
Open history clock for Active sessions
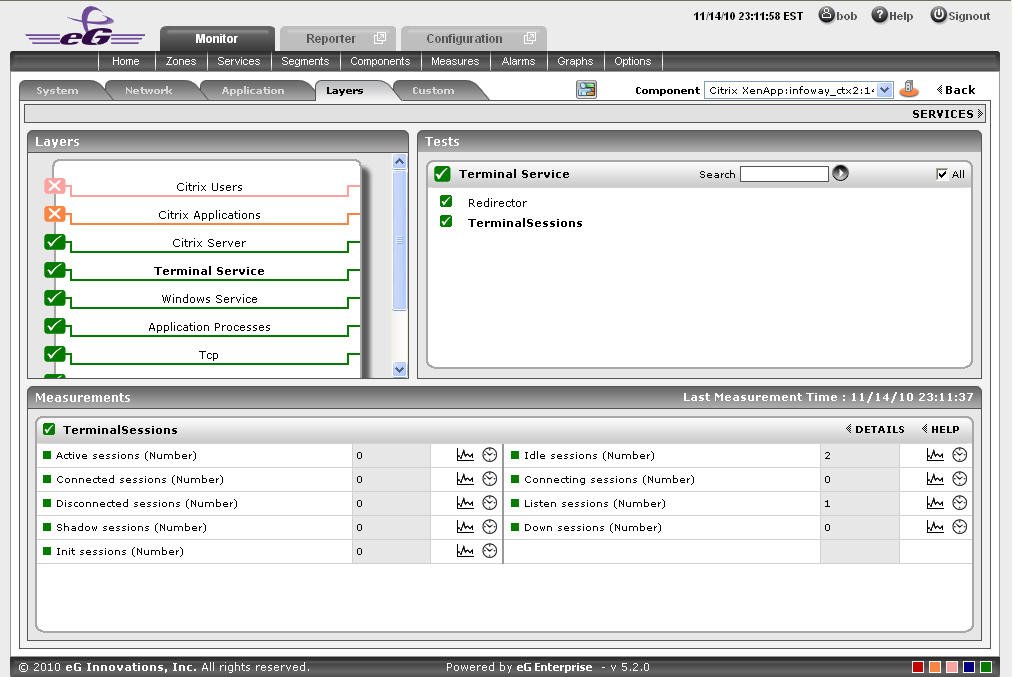coord(490,455)
